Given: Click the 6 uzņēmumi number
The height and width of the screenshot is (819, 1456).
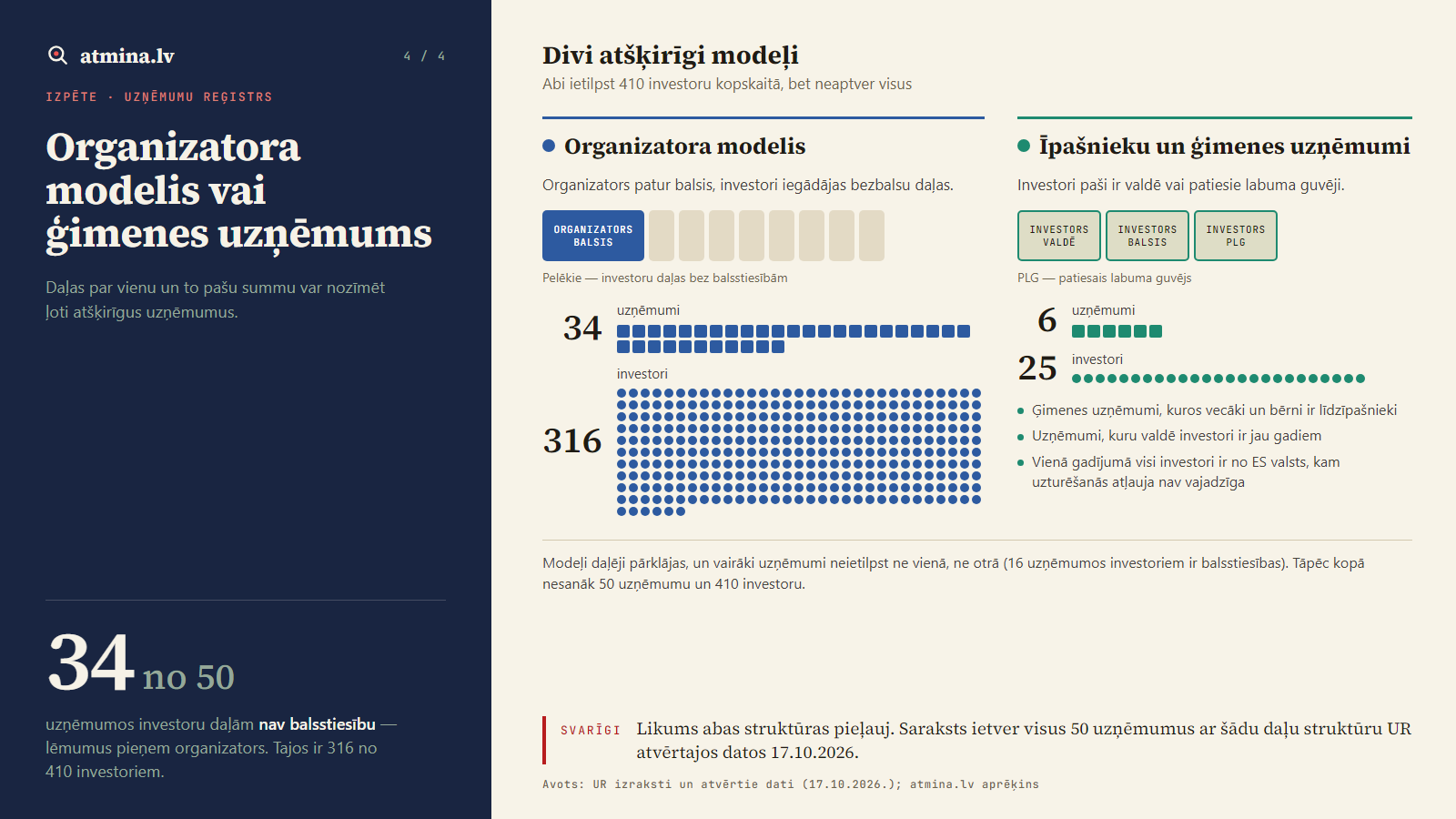Looking at the screenshot, I should (1046, 320).
